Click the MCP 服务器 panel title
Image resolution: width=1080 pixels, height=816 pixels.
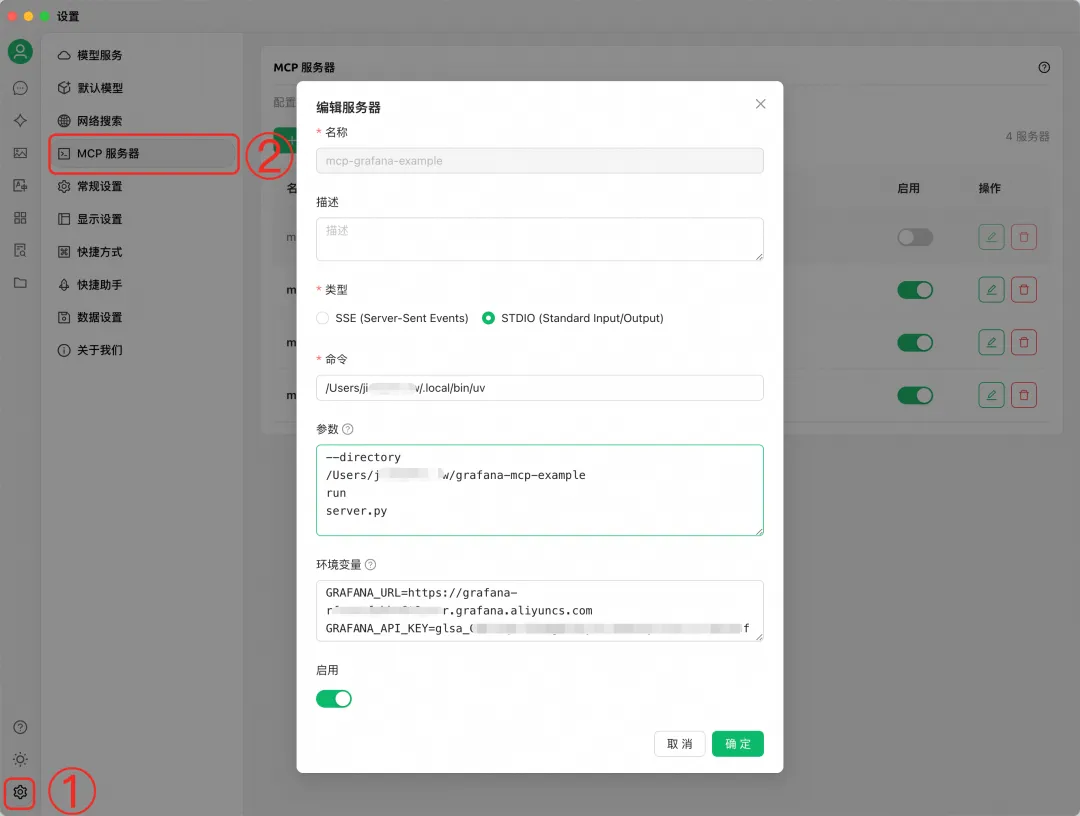pyautogui.click(x=304, y=67)
